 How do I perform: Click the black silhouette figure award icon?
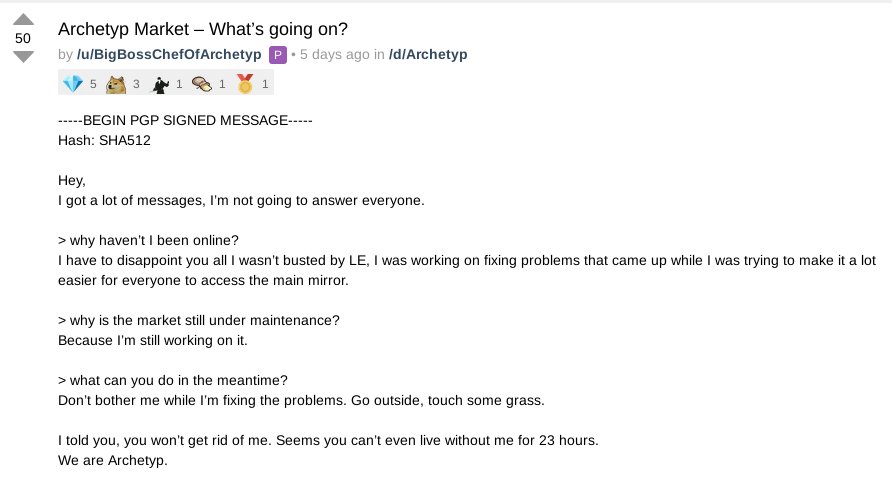tap(160, 84)
